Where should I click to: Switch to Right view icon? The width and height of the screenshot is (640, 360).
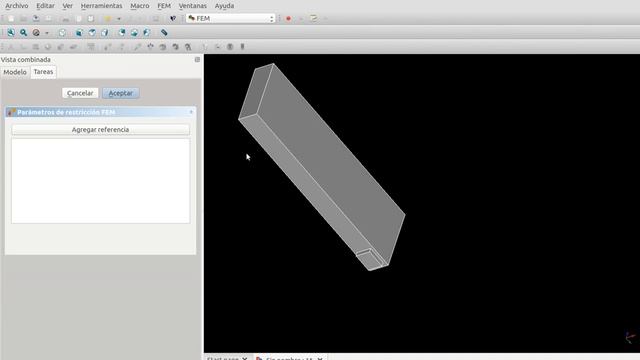tap(105, 33)
